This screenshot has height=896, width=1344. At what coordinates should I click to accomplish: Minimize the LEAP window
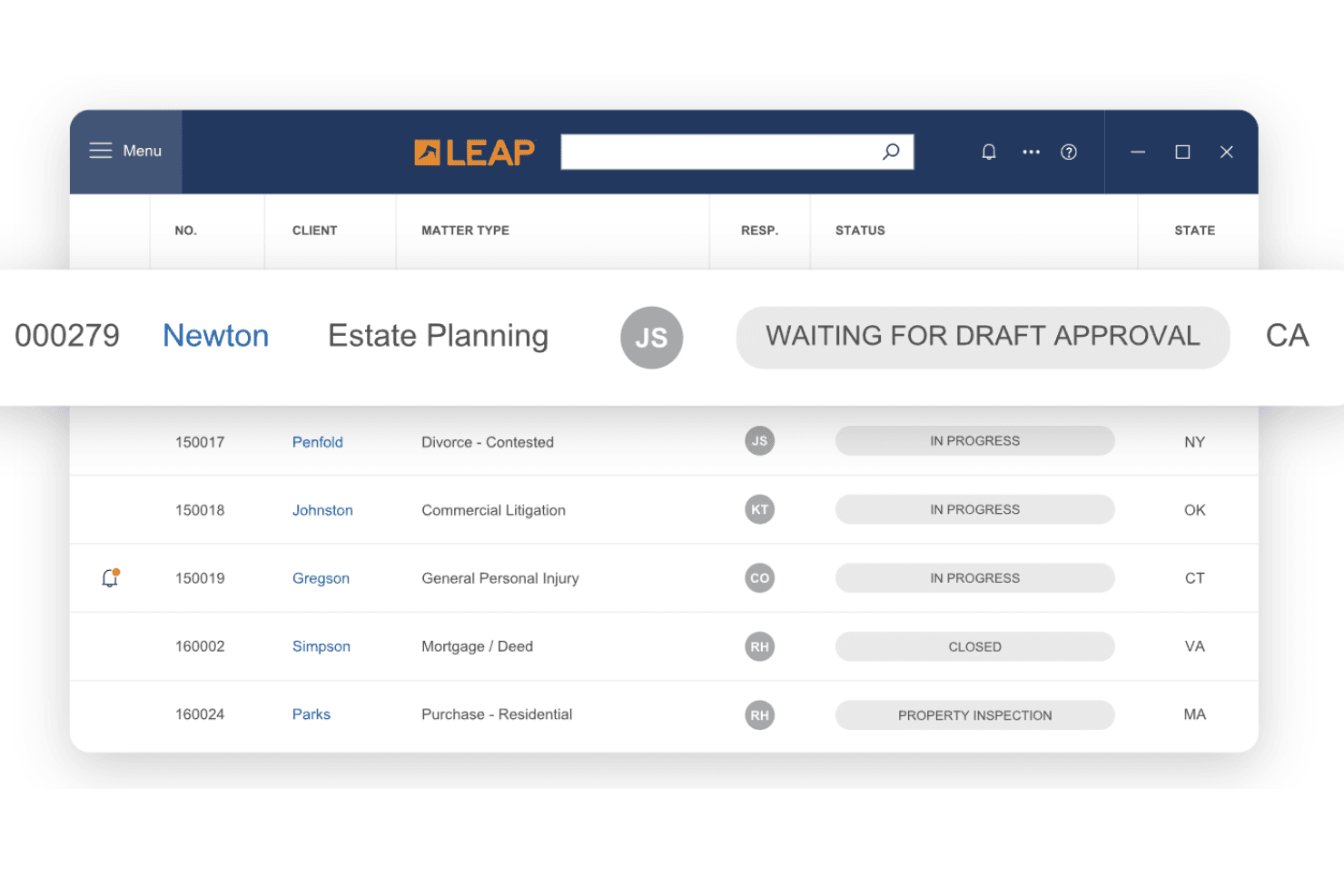[x=1137, y=152]
